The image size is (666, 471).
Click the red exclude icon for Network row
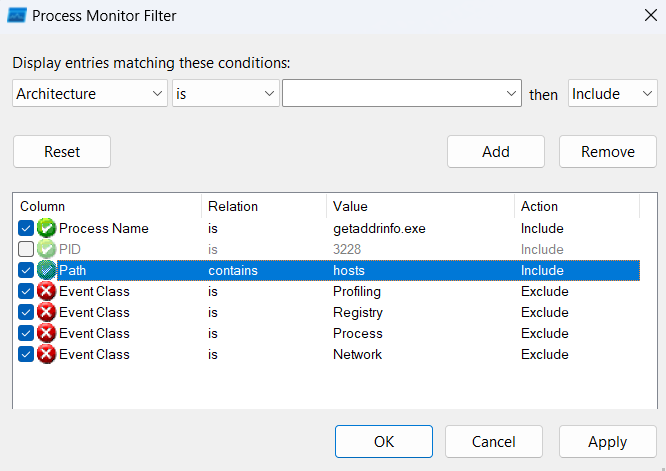(46, 354)
